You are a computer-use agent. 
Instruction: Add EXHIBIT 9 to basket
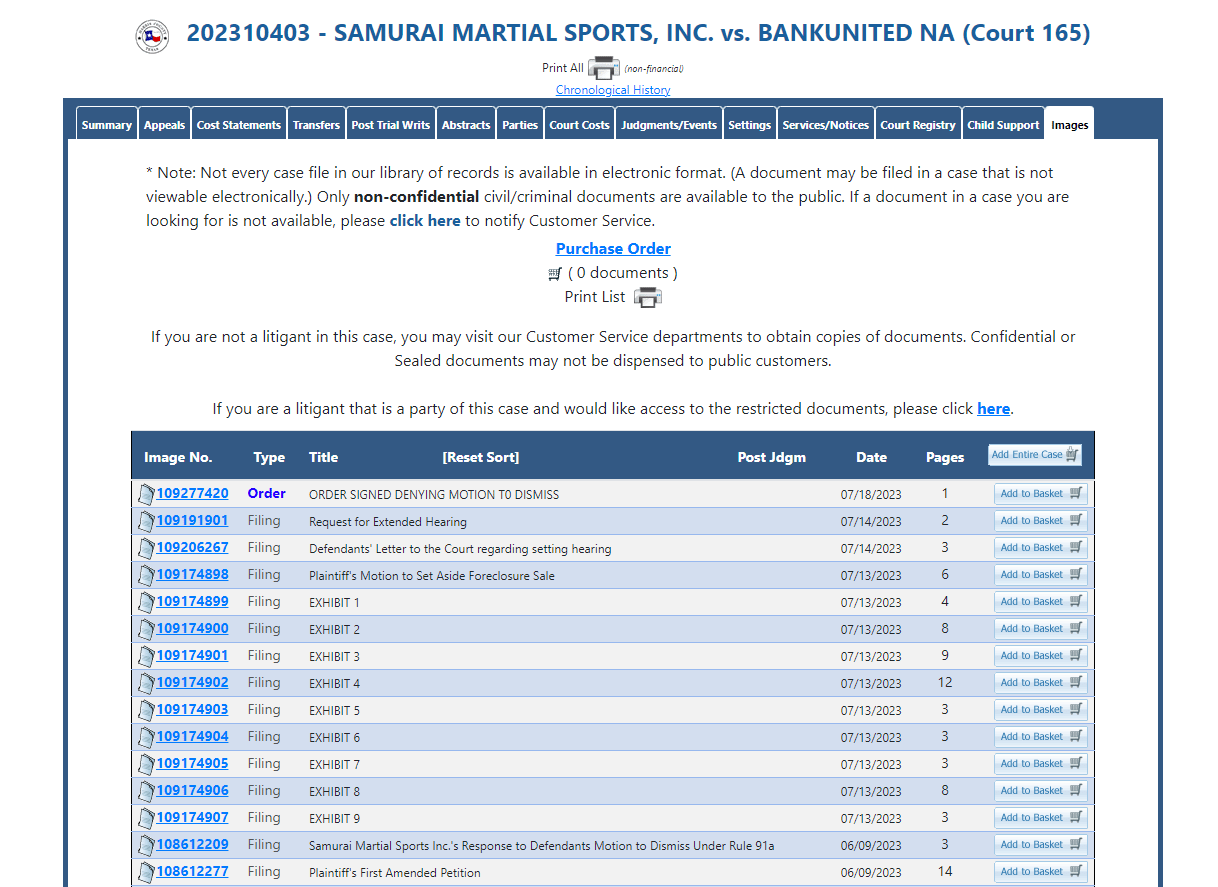coord(1041,818)
